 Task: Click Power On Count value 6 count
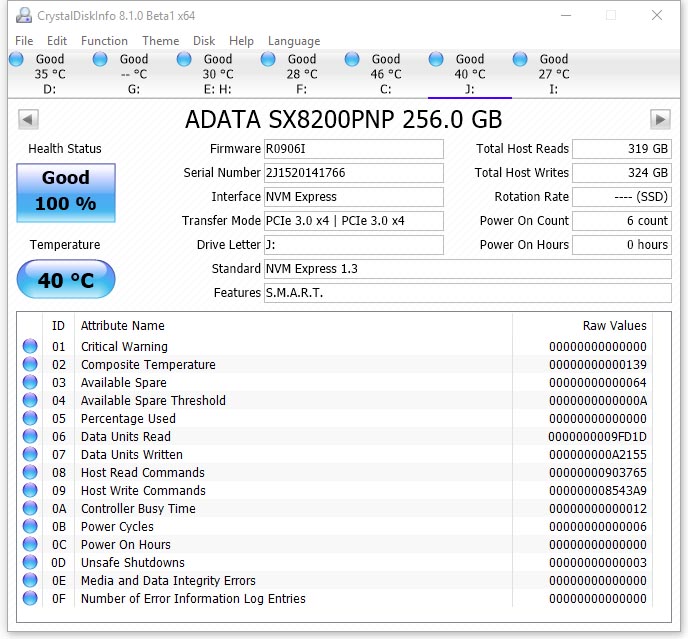(622, 221)
